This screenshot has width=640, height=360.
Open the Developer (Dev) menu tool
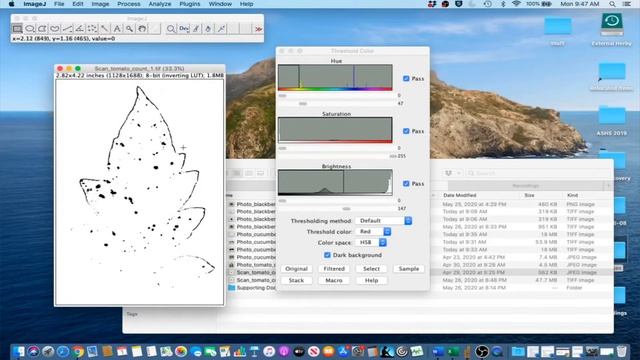(184, 29)
